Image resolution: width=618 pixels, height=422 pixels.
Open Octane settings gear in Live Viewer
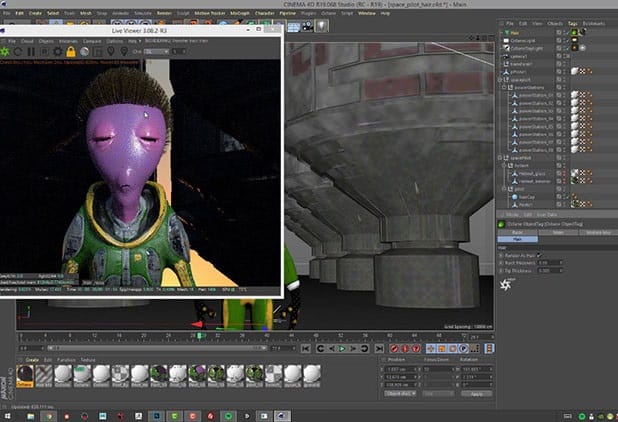point(58,51)
